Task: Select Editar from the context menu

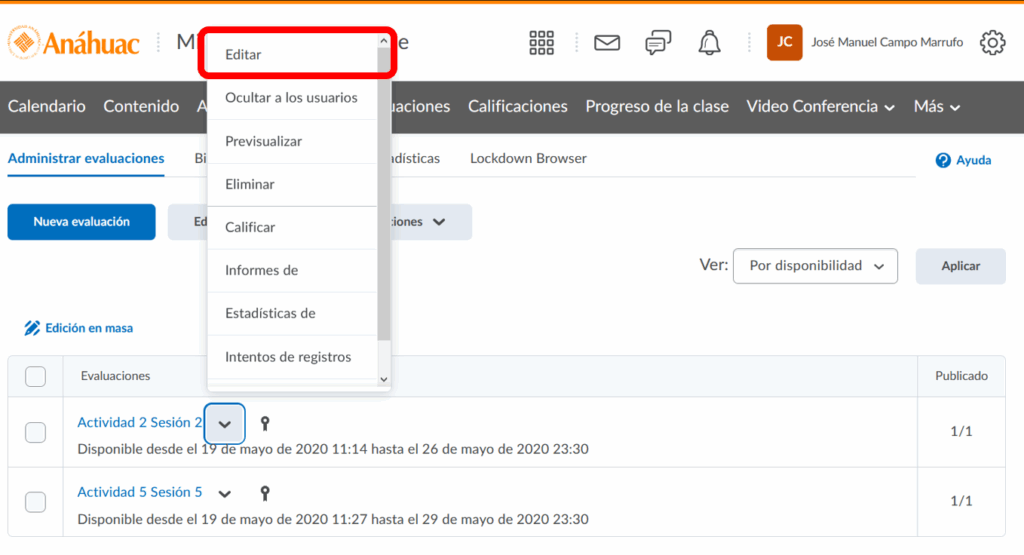Action: pos(243,55)
